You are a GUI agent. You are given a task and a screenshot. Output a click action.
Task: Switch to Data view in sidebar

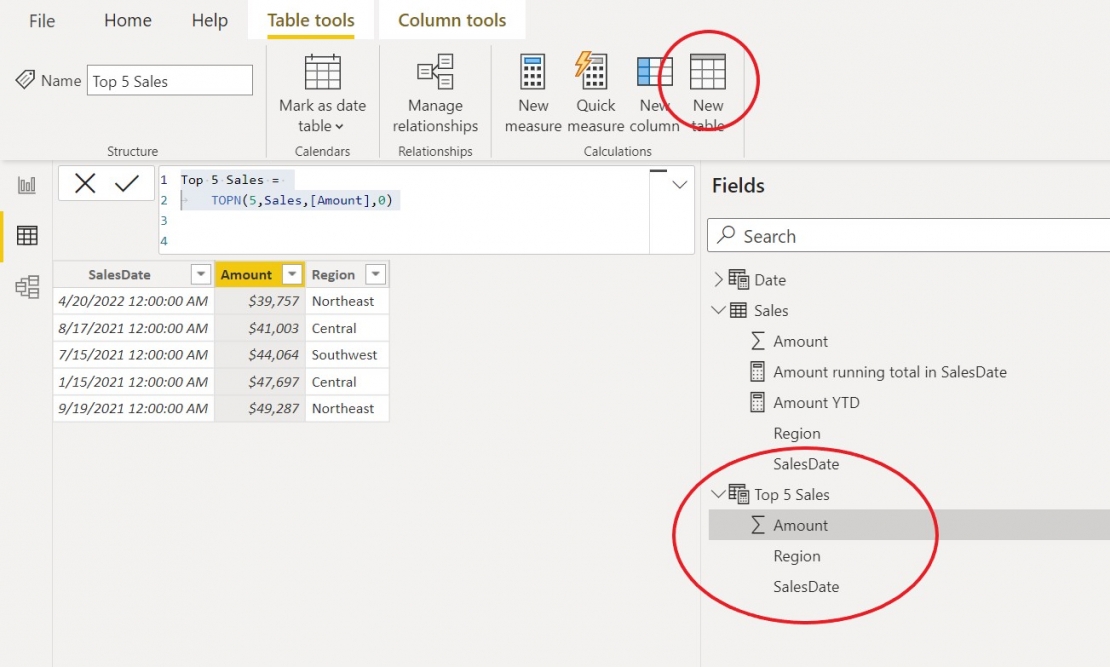pyautogui.click(x=26, y=236)
